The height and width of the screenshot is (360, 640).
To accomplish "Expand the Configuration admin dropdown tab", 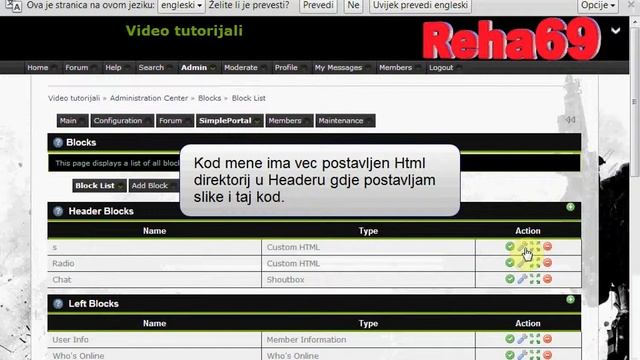I will point(122,121).
